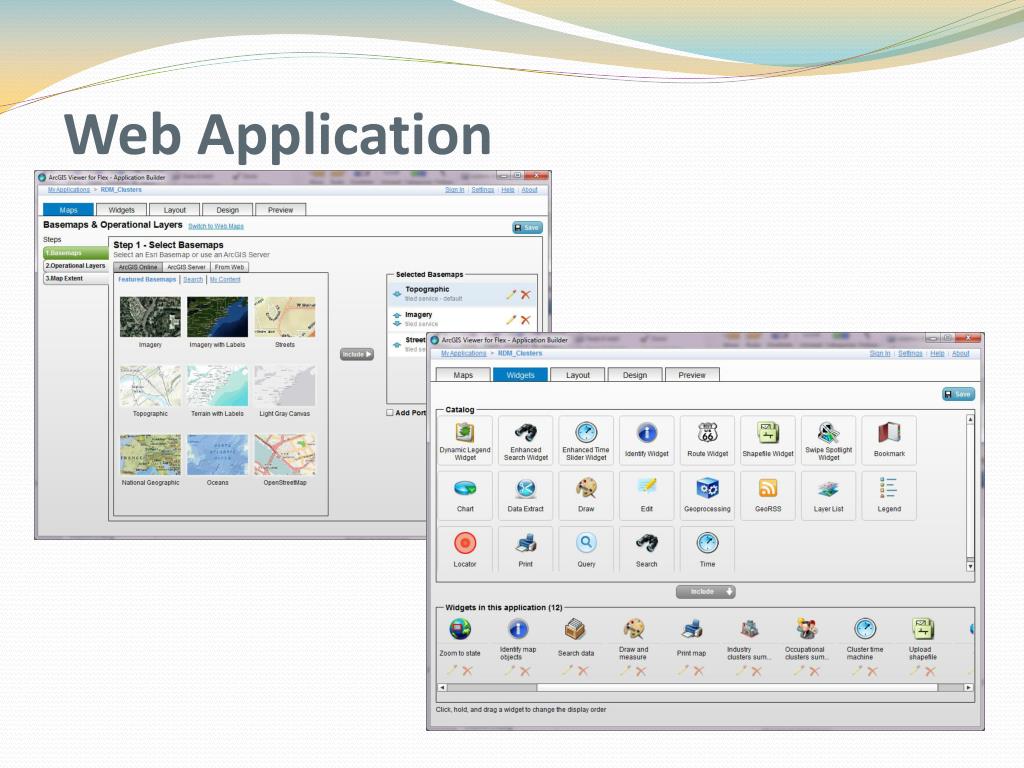Choose the Streets basemap thumbnail

pyautogui.click(x=285, y=317)
